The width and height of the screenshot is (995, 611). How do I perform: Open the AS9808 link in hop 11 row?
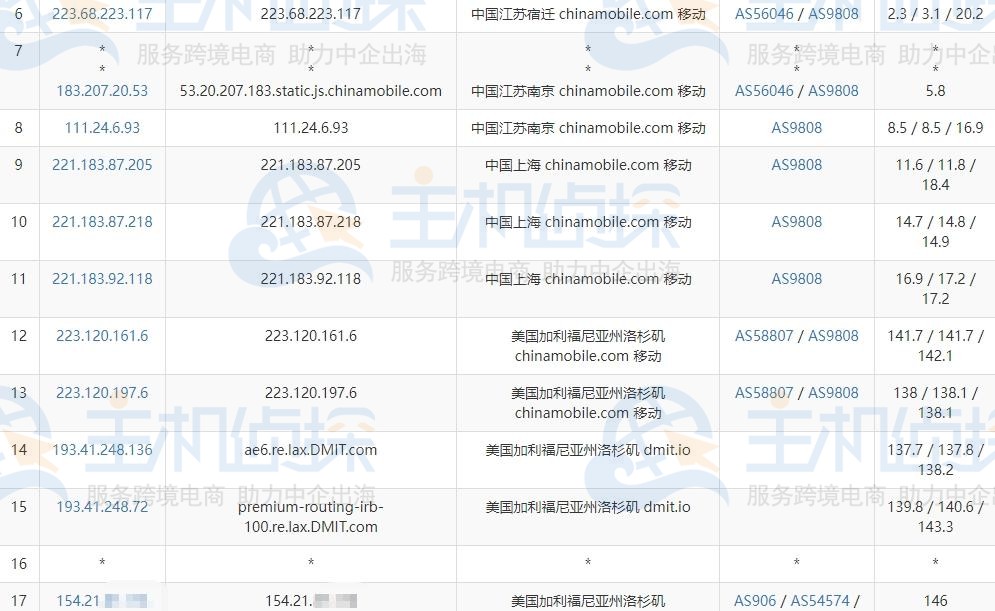[x=796, y=279]
